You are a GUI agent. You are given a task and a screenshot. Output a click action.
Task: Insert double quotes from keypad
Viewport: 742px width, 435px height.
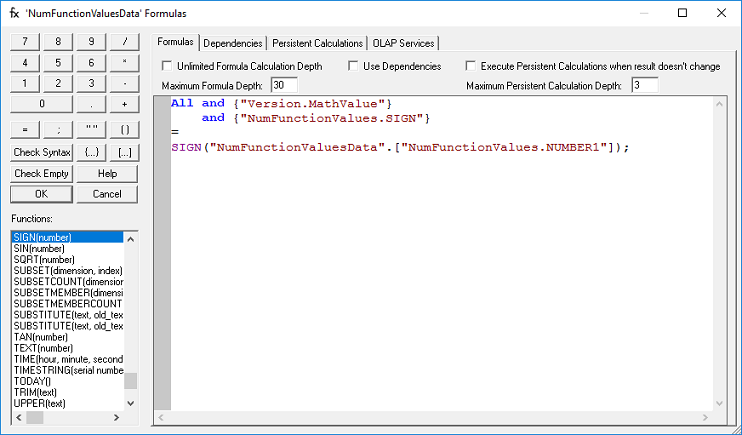(91, 131)
